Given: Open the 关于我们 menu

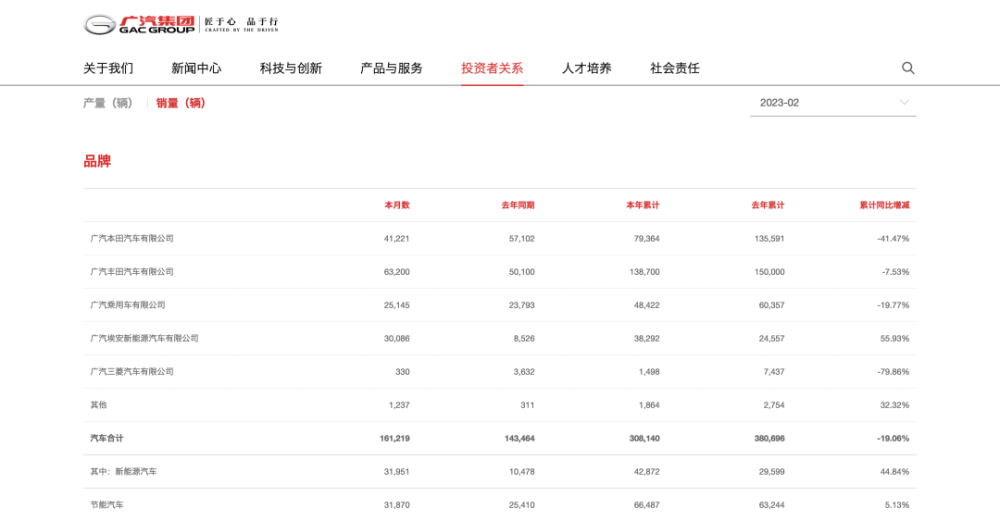Looking at the screenshot, I should pyautogui.click(x=108, y=68).
